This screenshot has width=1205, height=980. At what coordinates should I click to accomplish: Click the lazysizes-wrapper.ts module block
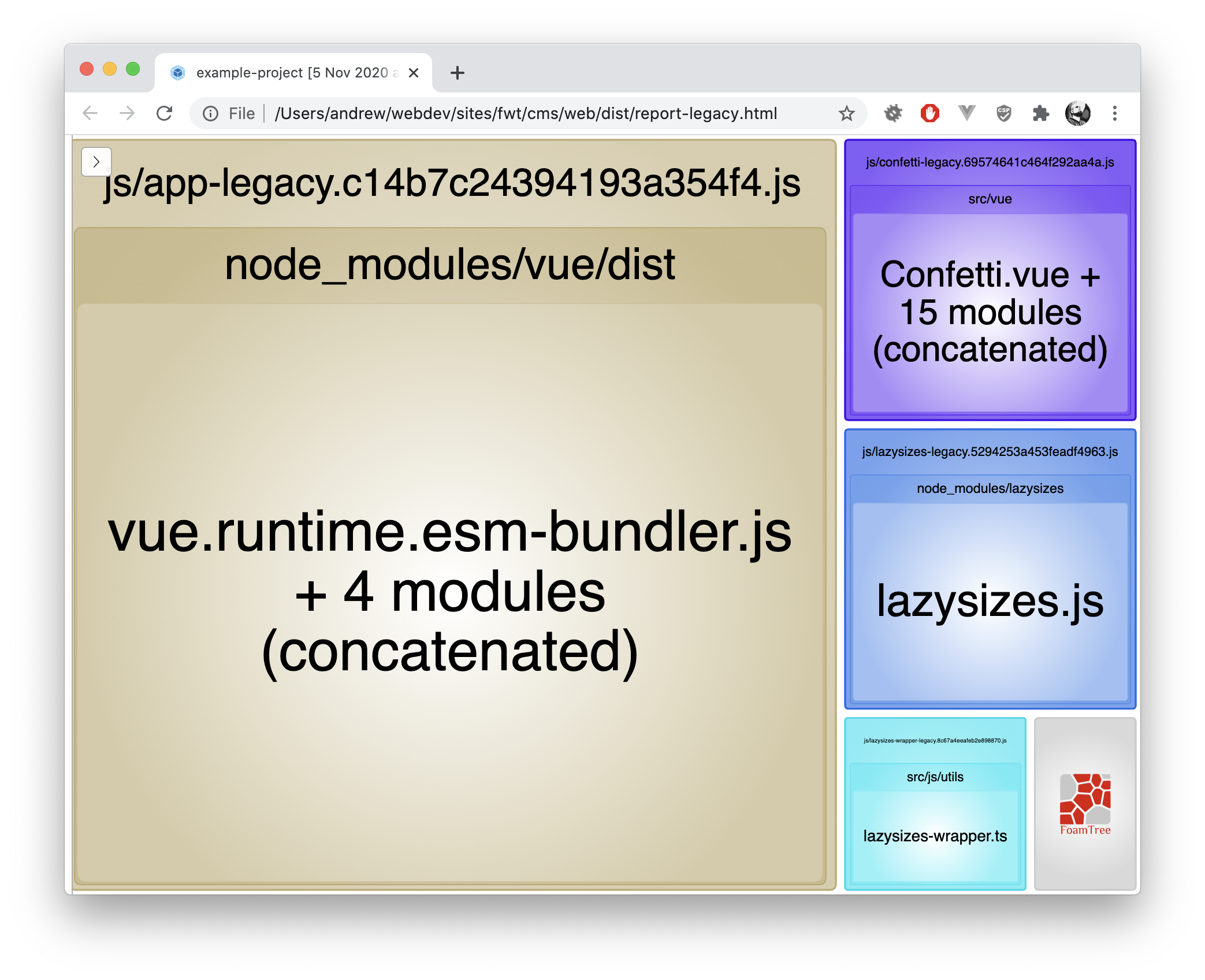pos(935,836)
